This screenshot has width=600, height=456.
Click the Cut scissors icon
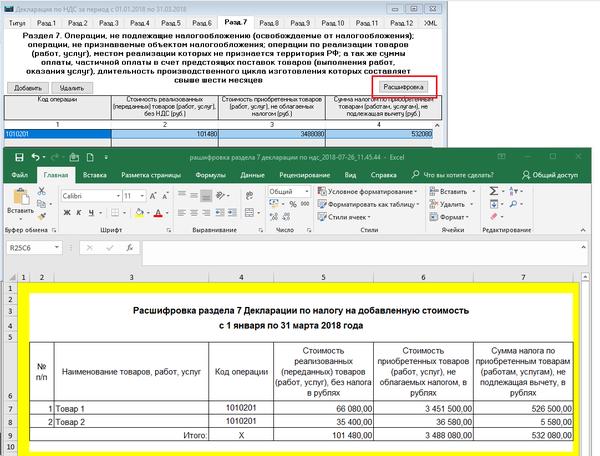pos(41,191)
